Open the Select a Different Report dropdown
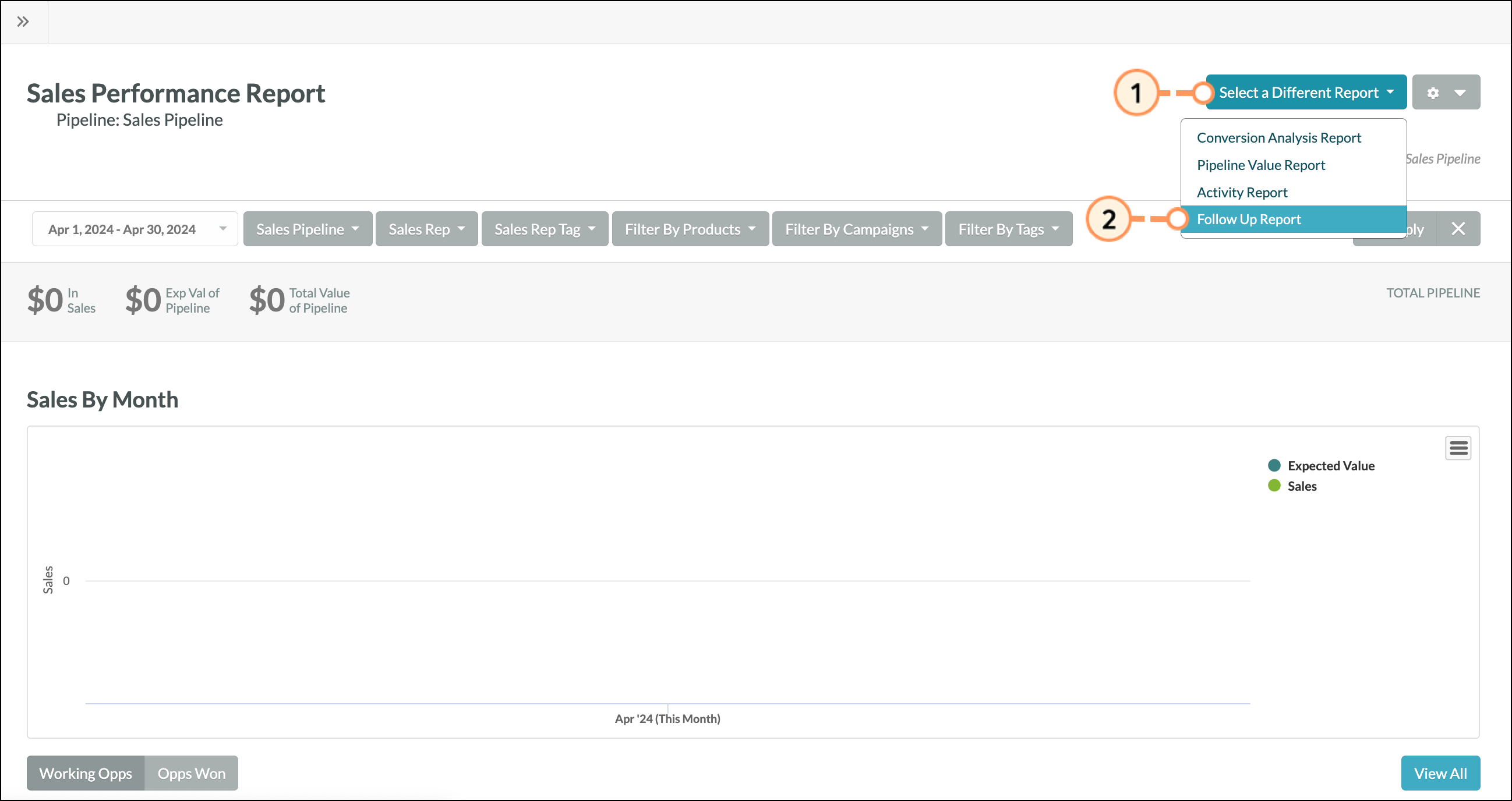1512x801 pixels. (1306, 92)
